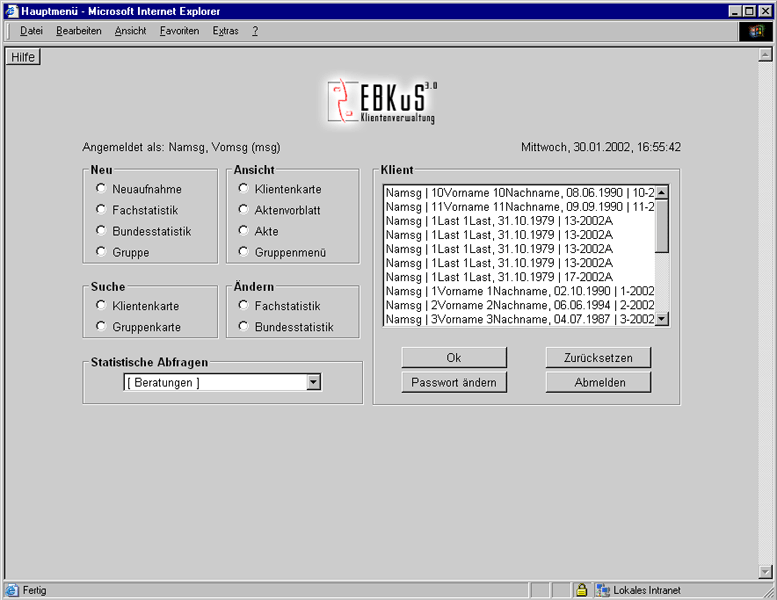This screenshot has width=777, height=600.
Task: Click the padlock security icon in status bar
Action: [581, 590]
